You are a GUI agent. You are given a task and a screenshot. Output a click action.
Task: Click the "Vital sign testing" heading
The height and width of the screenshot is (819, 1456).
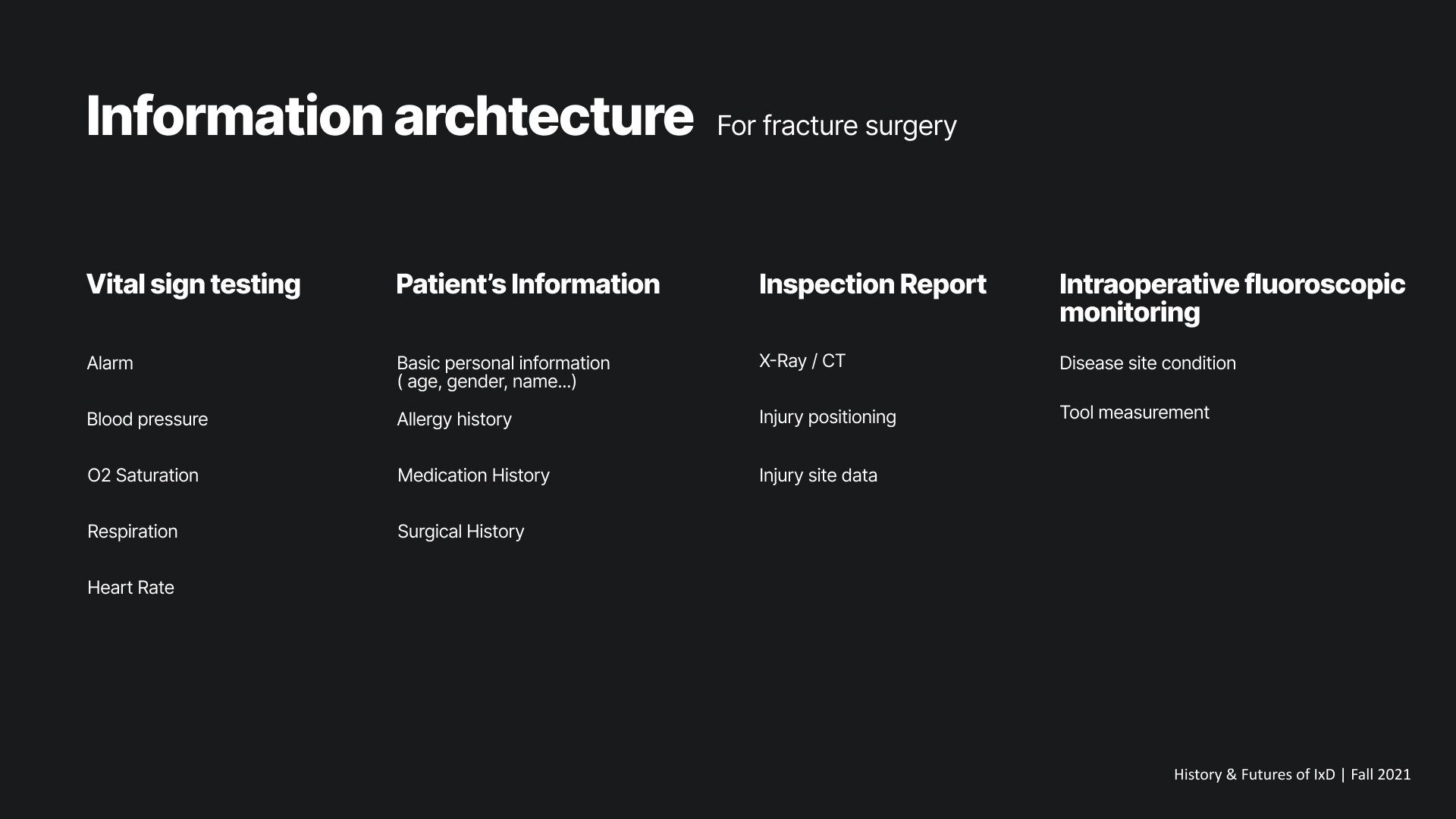click(193, 284)
